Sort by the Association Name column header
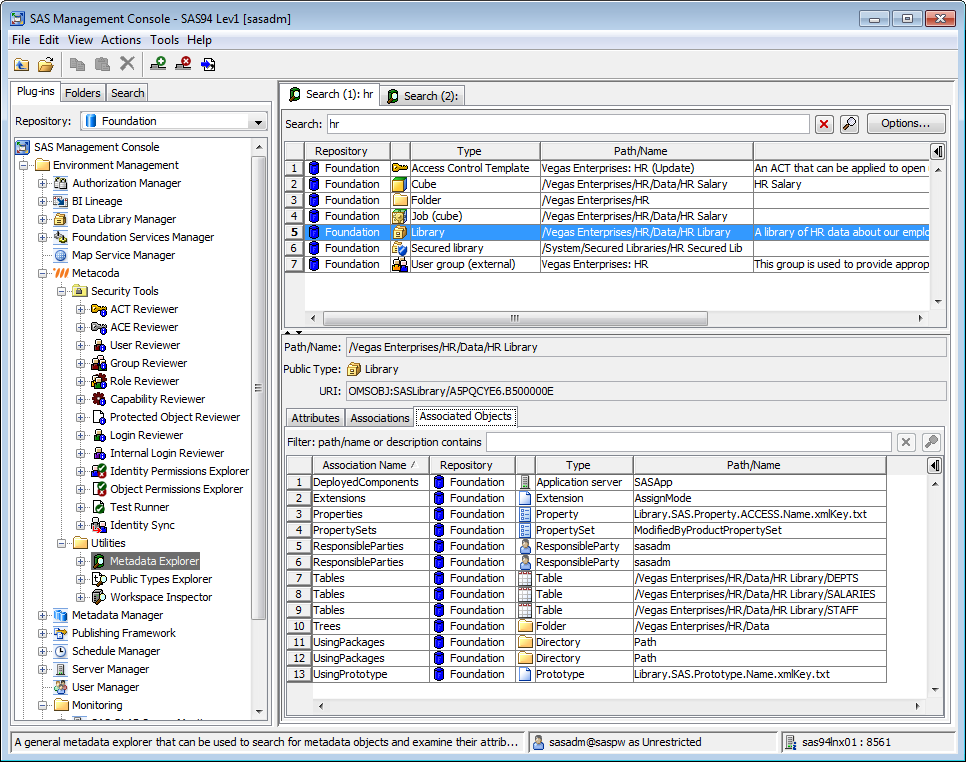Viewport: 966px width, 762px height. (x=370, y=465)
